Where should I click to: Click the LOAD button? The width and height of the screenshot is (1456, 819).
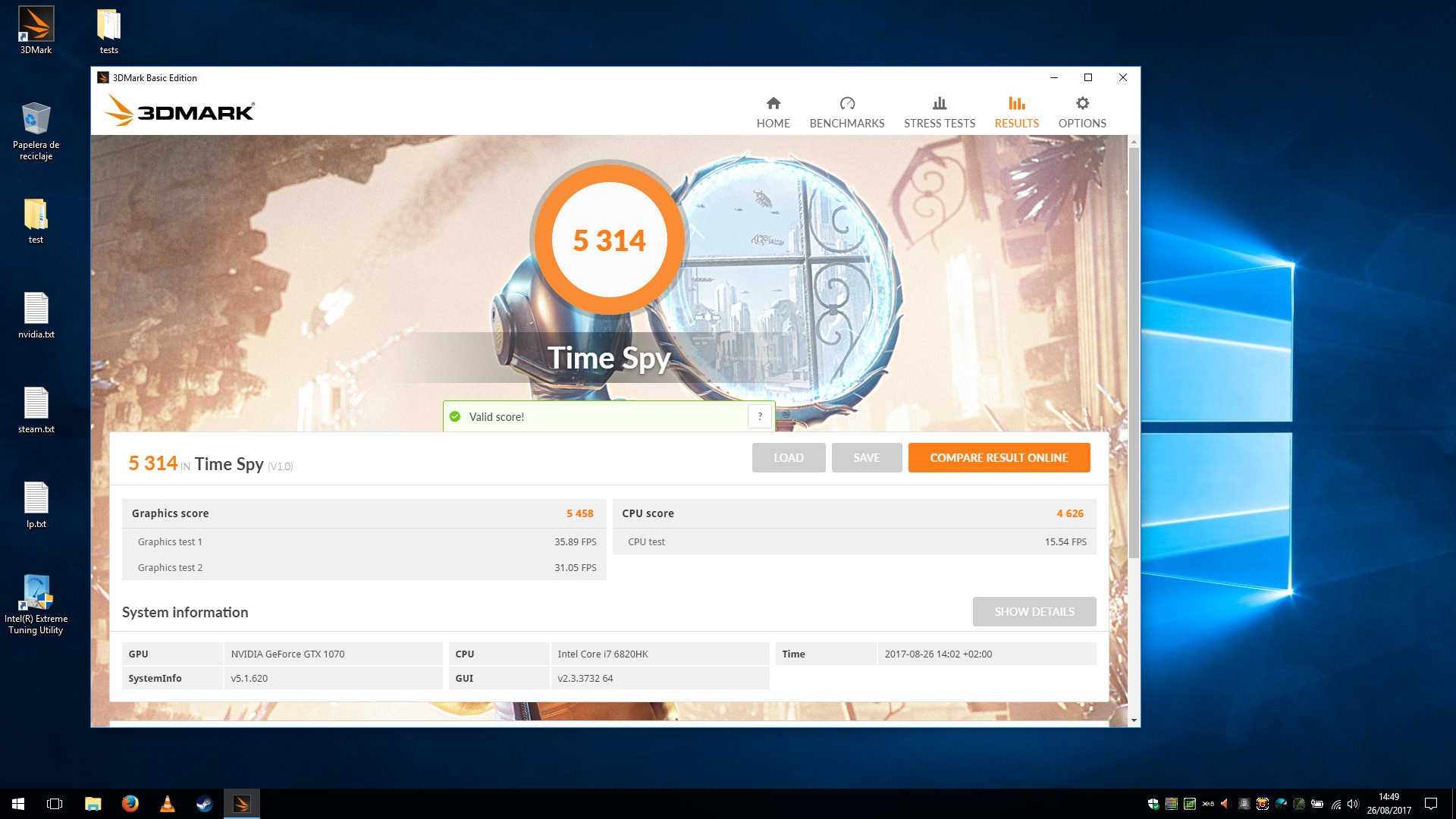click(789, 457)
